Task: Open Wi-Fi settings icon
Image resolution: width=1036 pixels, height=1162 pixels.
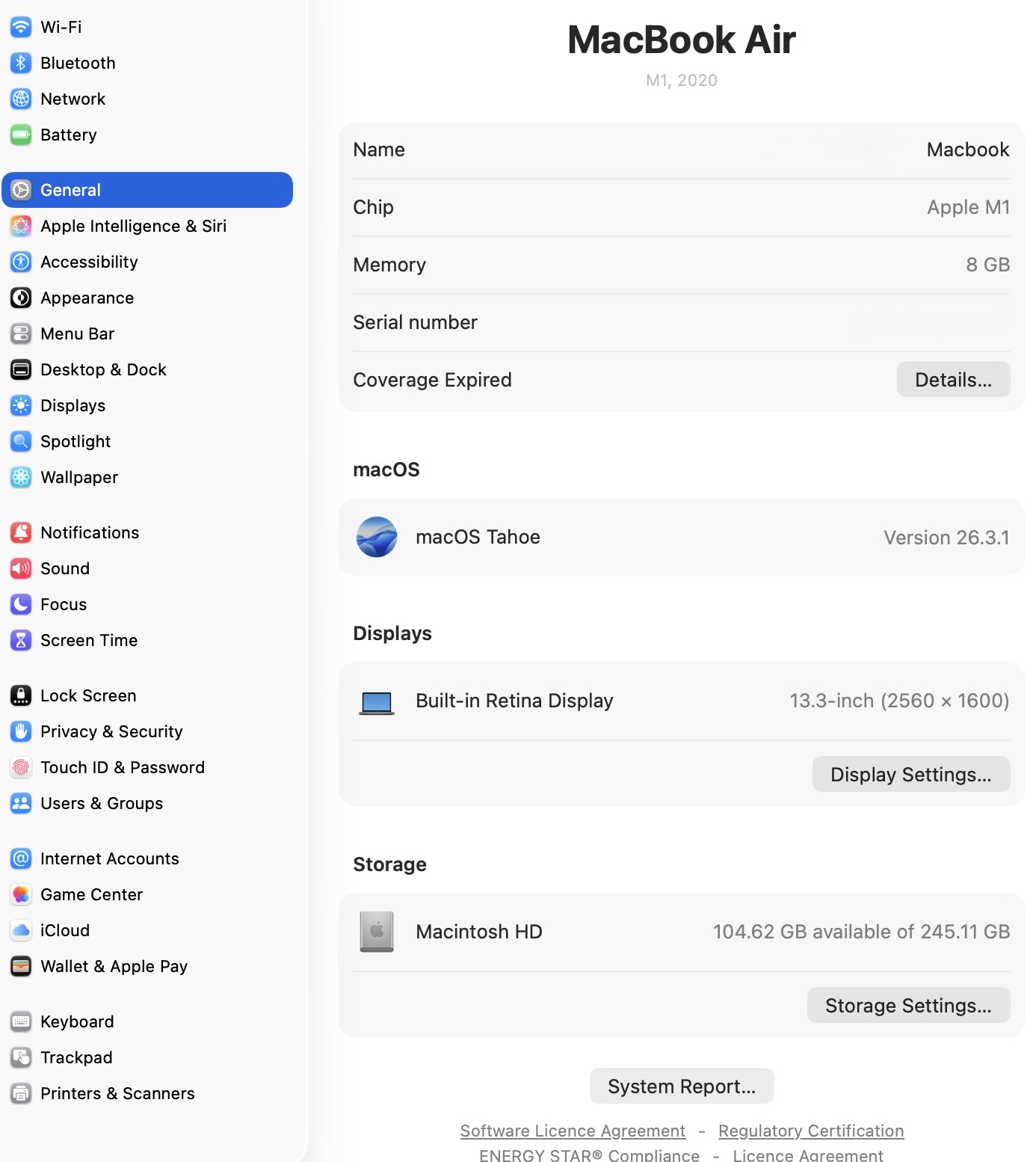Action: coord(21,27)
